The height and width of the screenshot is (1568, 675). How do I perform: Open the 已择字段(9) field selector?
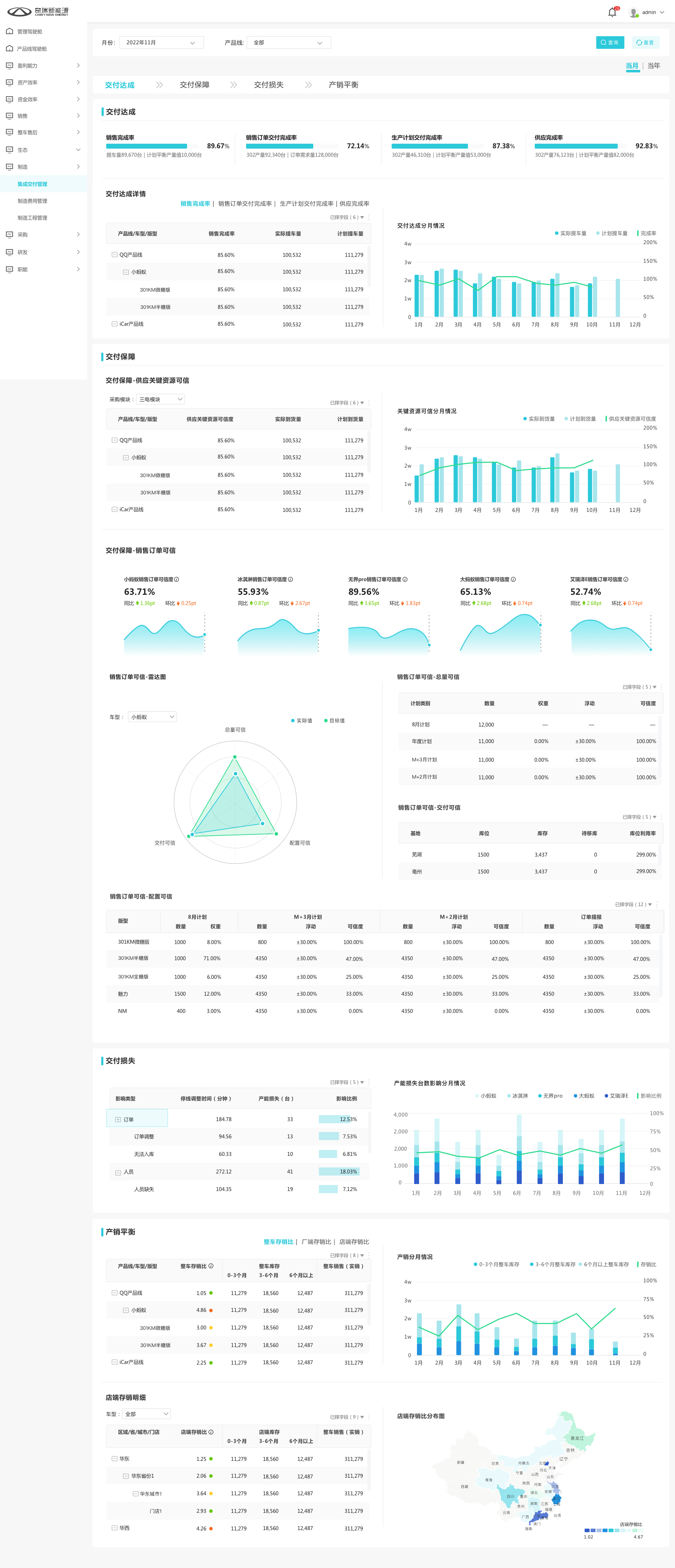[x=347, y=1417]
